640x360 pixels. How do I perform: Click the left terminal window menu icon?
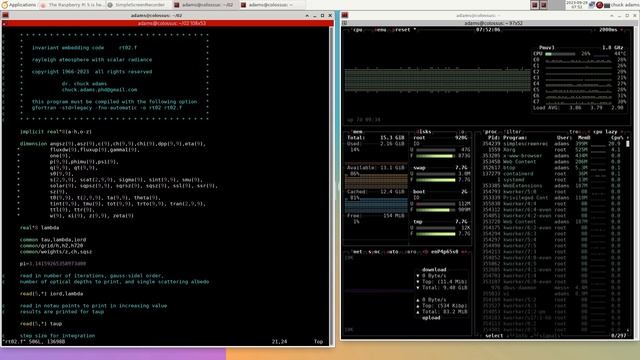click(x=5, y=16)
